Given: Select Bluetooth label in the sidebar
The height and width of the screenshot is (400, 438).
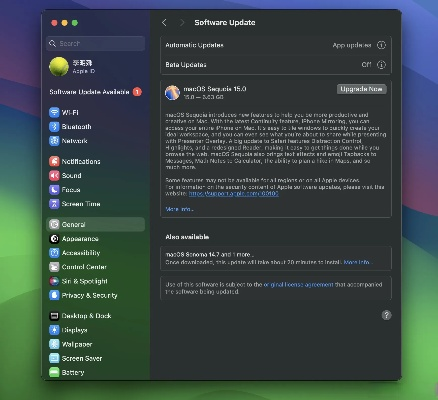Looking at the screenshot, I should (x=76, y=127).
